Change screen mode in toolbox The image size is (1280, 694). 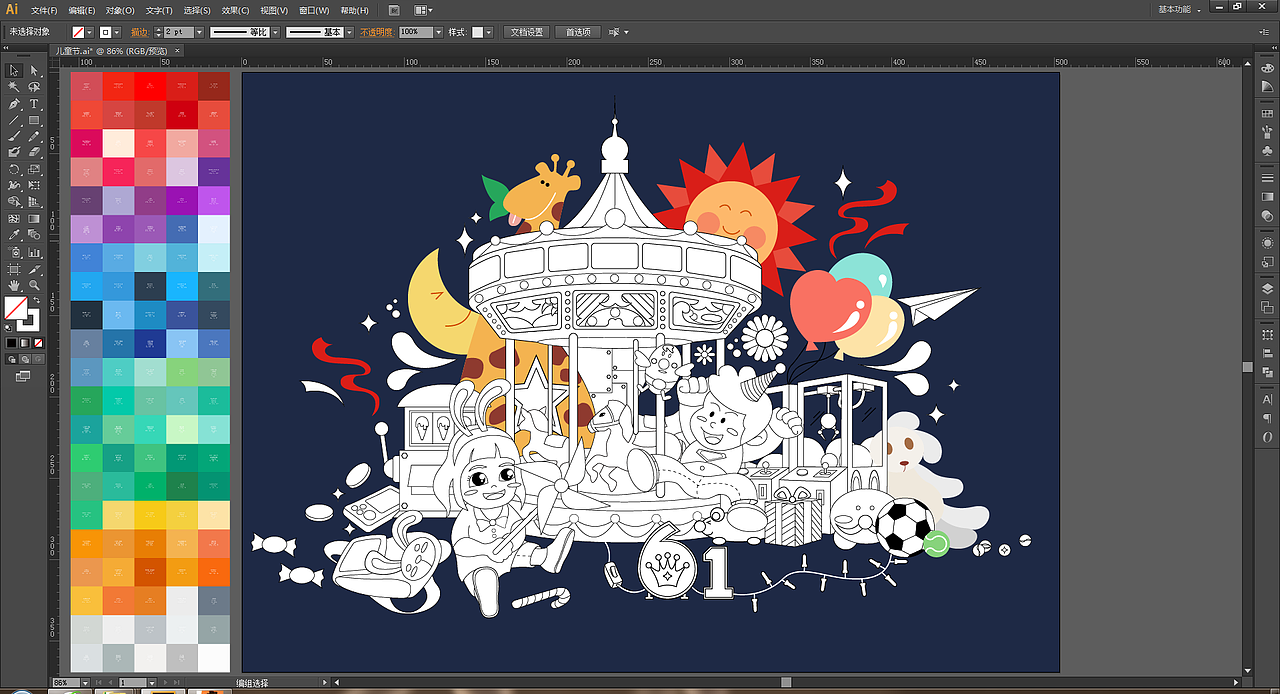click(22, 376)
